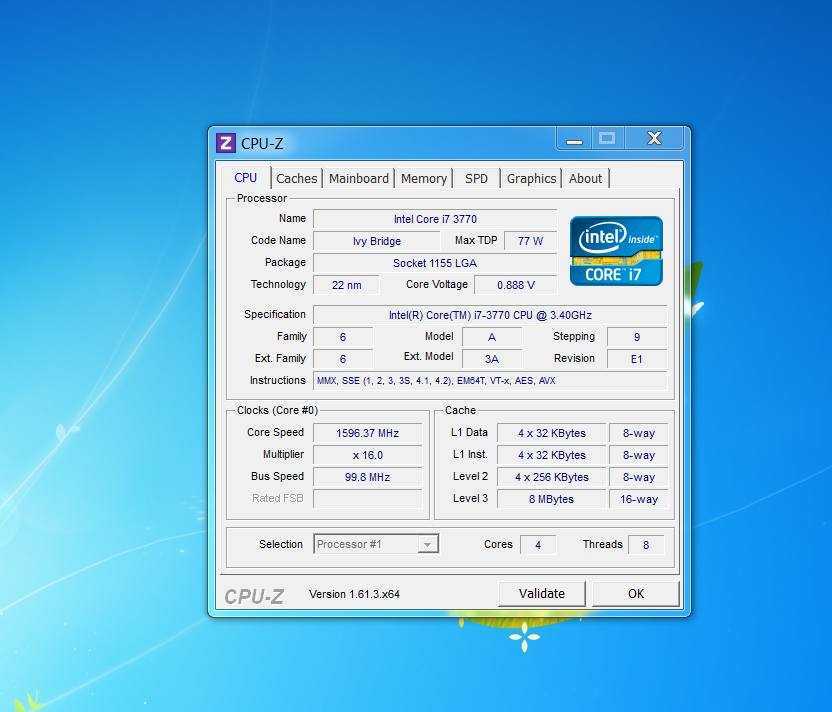Open the Memory tab

(x=423, y=179)
